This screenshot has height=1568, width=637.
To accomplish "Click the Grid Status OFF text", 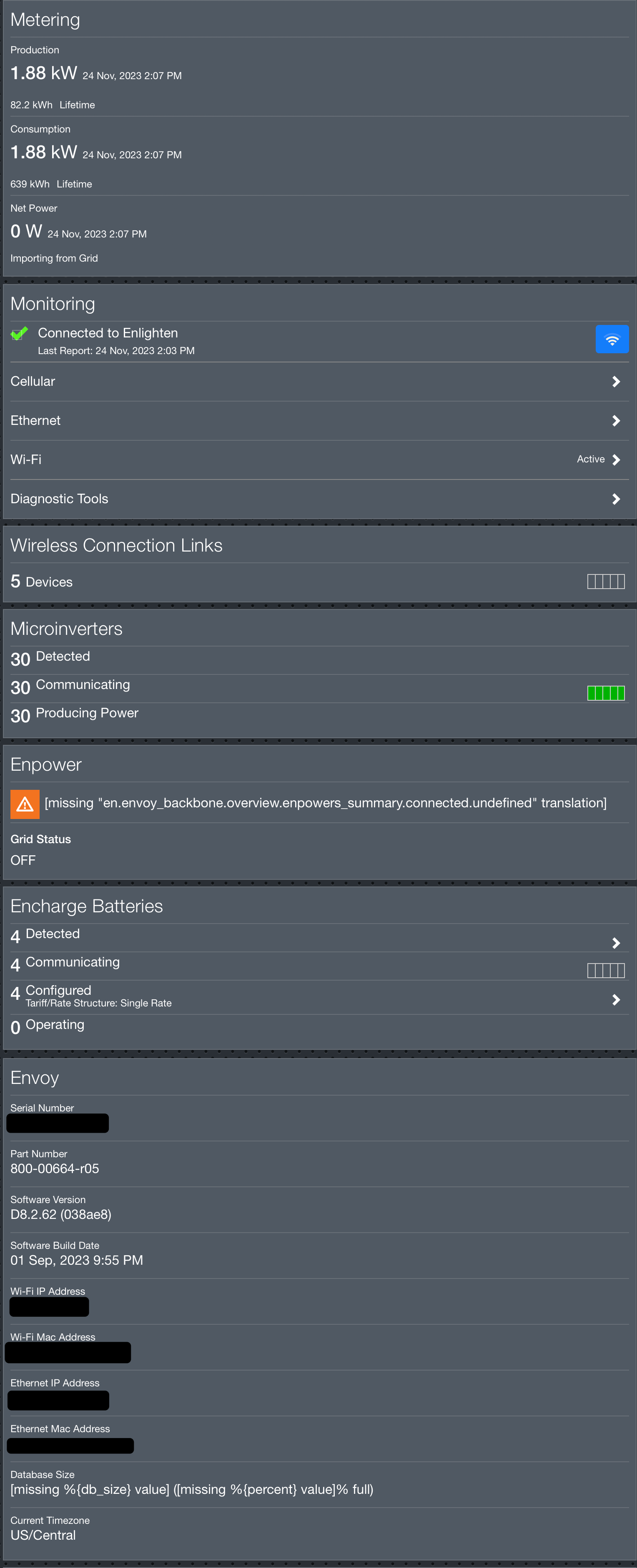I will 23,860.
